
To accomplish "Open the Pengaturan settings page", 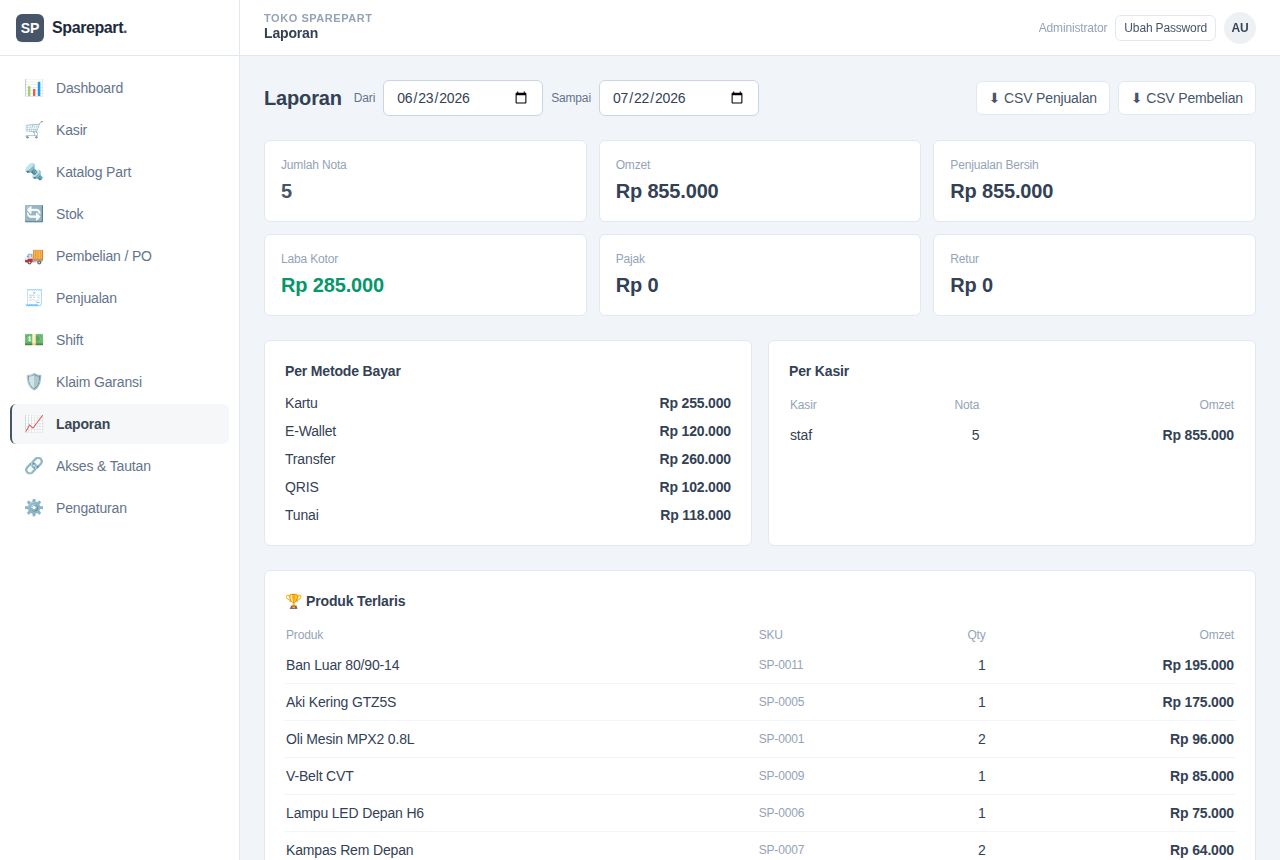I will point(119,508).
